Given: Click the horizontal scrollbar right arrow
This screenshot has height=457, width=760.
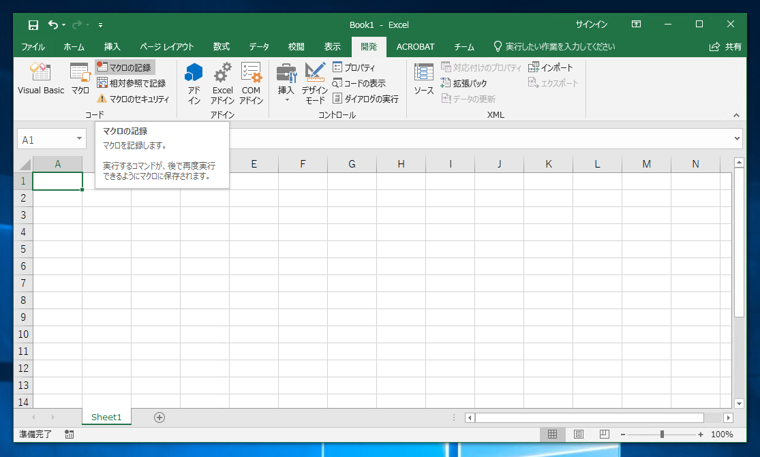Looking at the screenshot, I should (x=728, y=417).
